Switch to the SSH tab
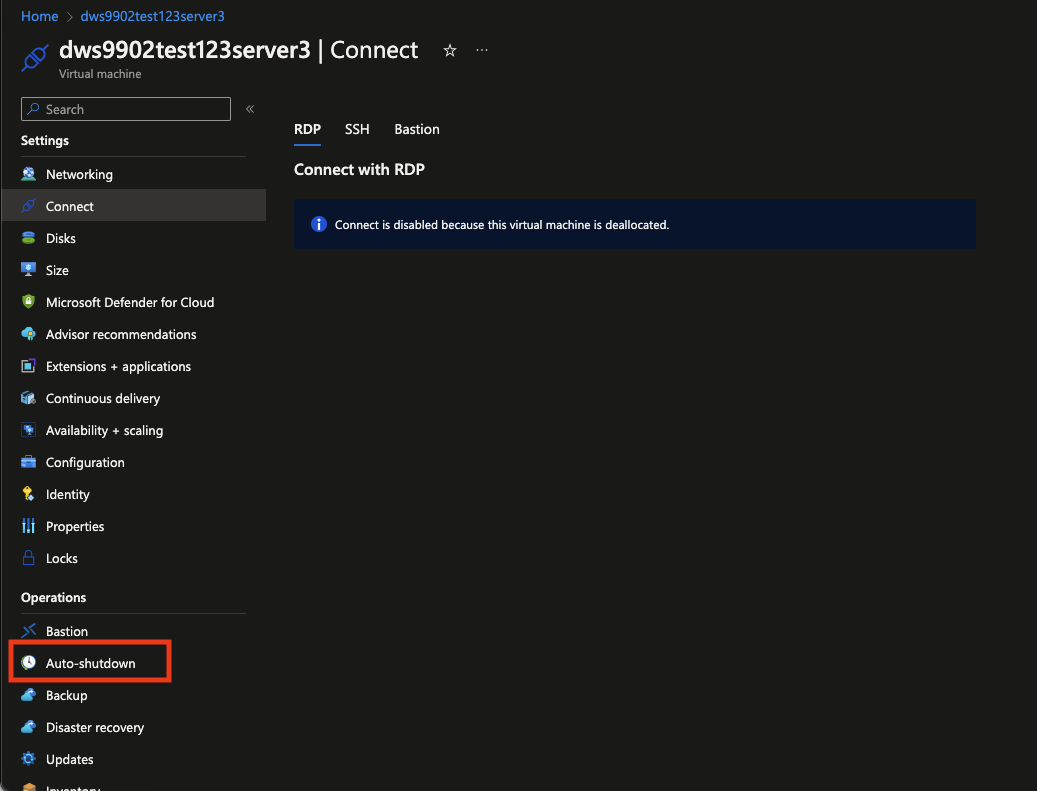The height and width of the screenshot is (791, 1037). tap(357, 129)
